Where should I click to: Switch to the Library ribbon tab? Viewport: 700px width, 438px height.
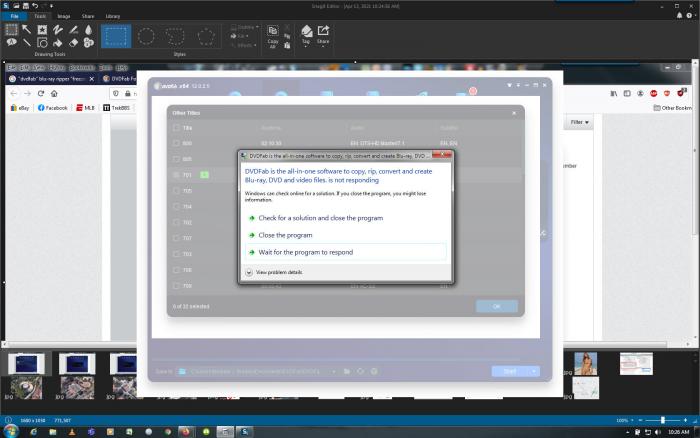[x=113, y=17]
